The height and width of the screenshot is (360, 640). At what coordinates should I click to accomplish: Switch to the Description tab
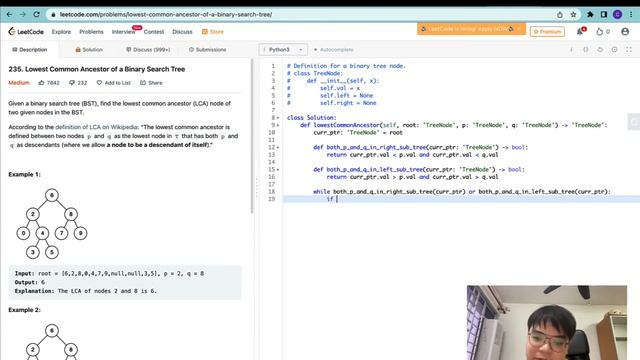coord(29,49)
